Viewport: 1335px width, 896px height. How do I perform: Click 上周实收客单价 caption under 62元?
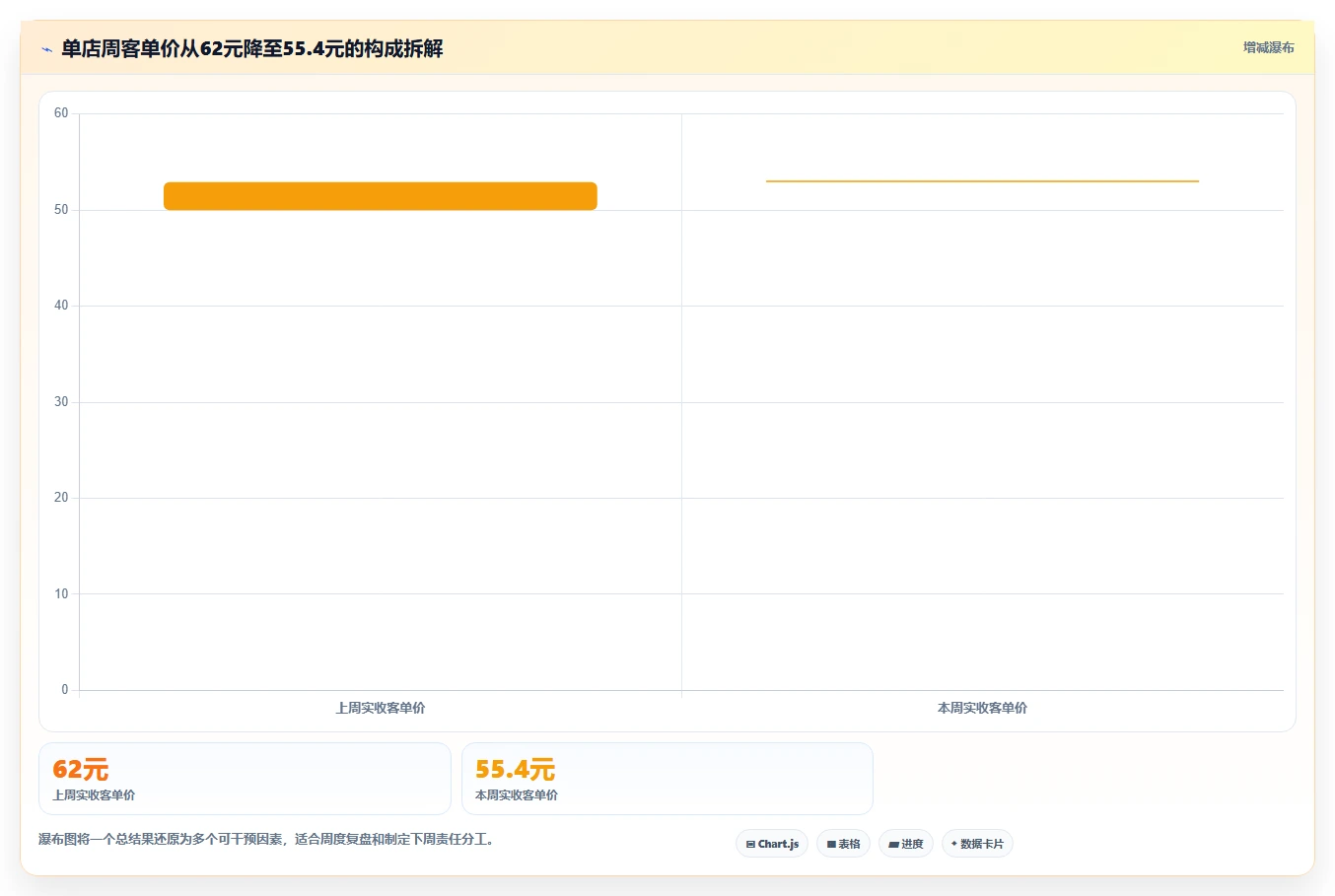(x=94, y=795)
